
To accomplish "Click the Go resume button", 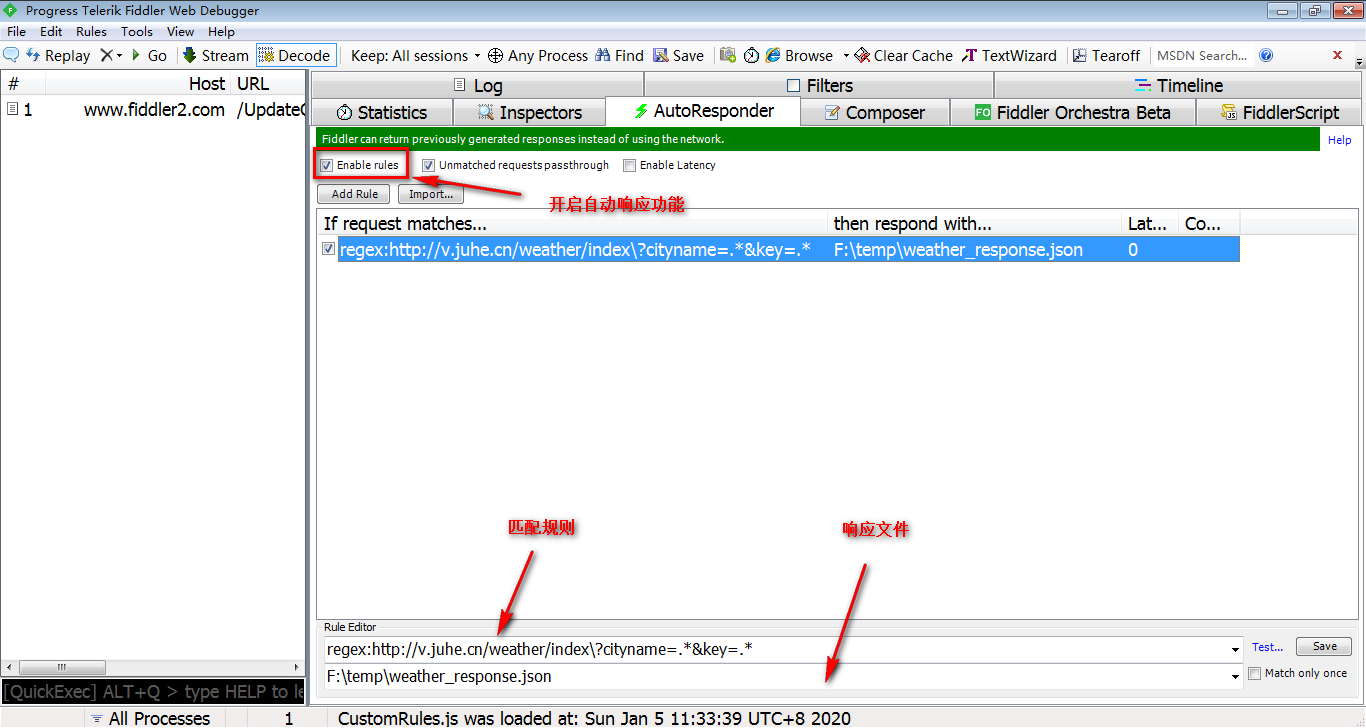I will coord(149,55).
